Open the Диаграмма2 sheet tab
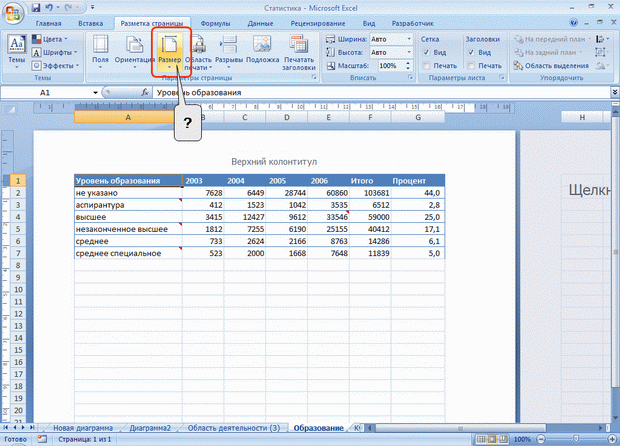This screenshot has width=620, height=446. 150,428
